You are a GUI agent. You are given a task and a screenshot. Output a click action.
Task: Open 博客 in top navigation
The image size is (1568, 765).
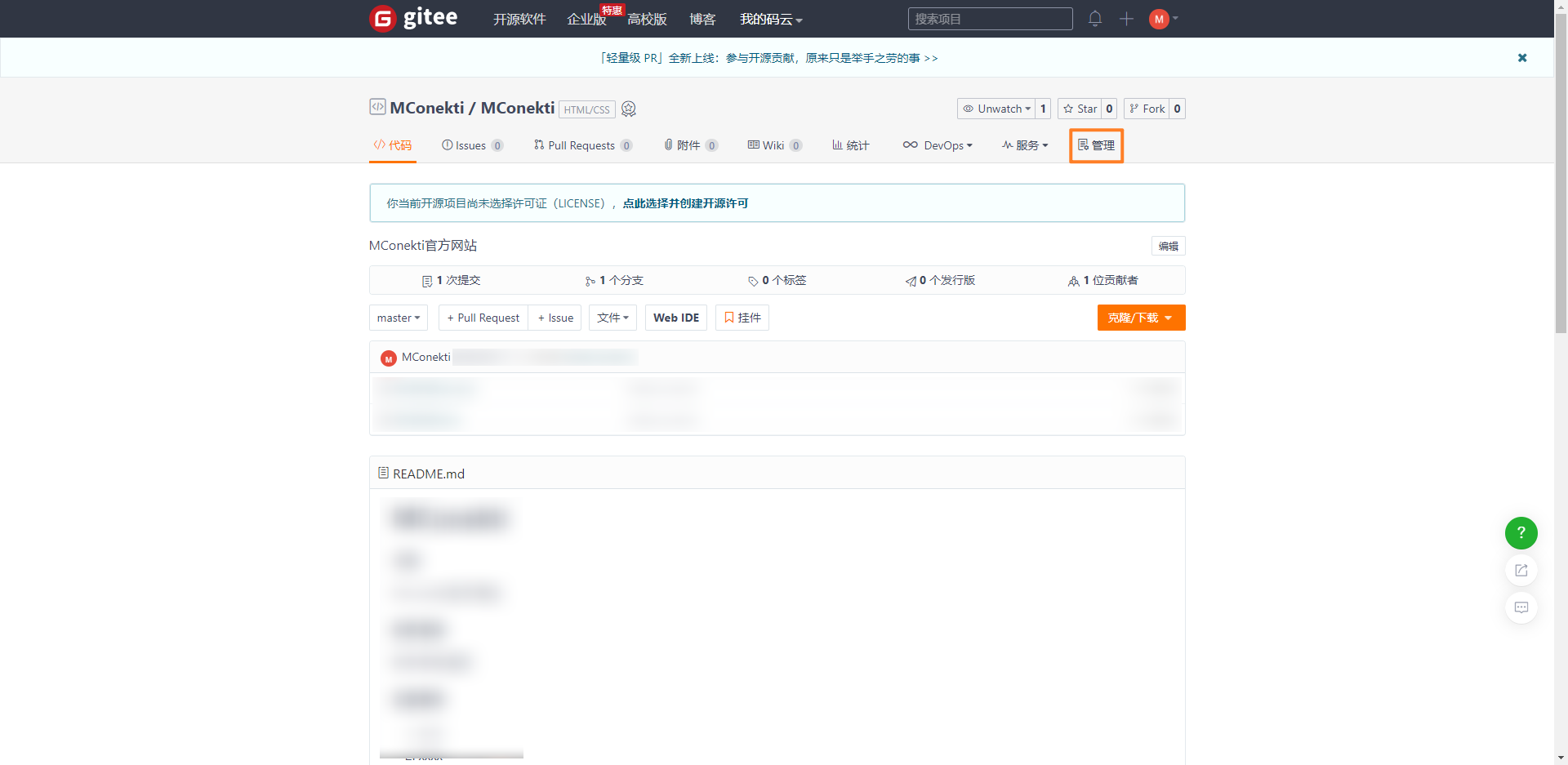[702, 19]
